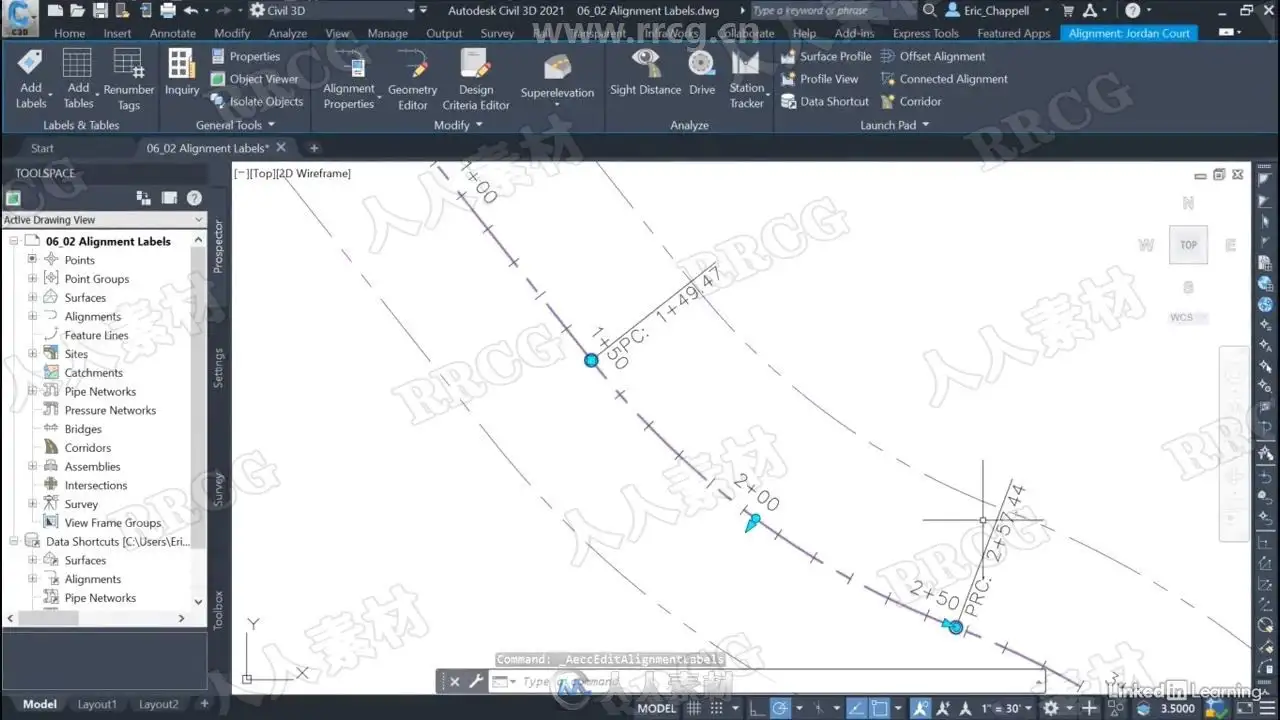Click the Autodesk App Store cart icon
The image size is (1280, 720).
[1069, 11]
